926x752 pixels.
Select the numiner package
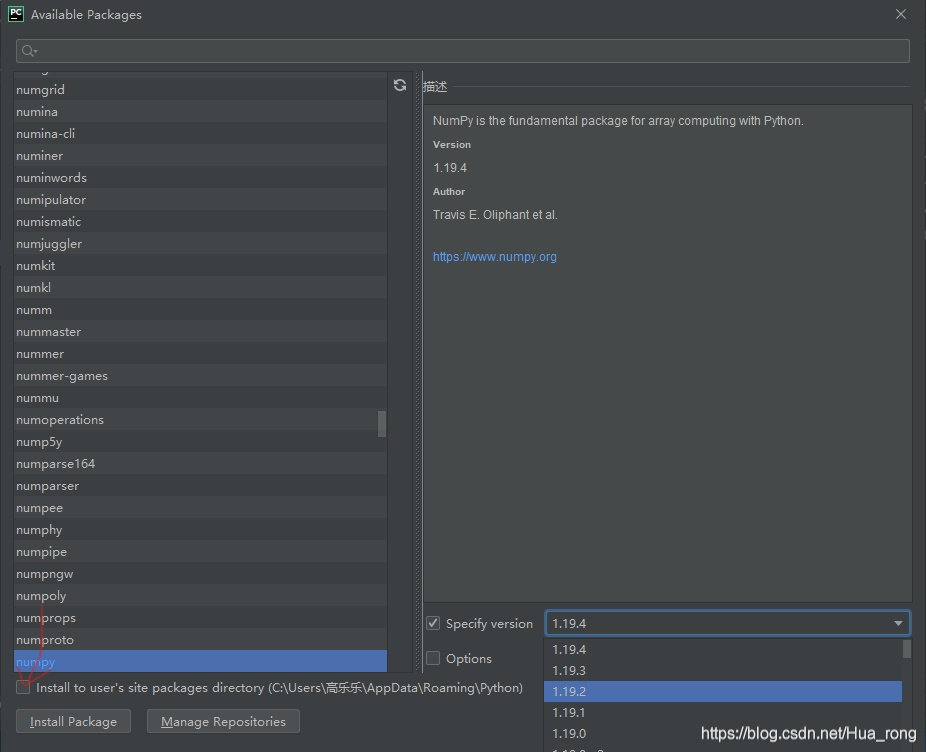[200, 156]
